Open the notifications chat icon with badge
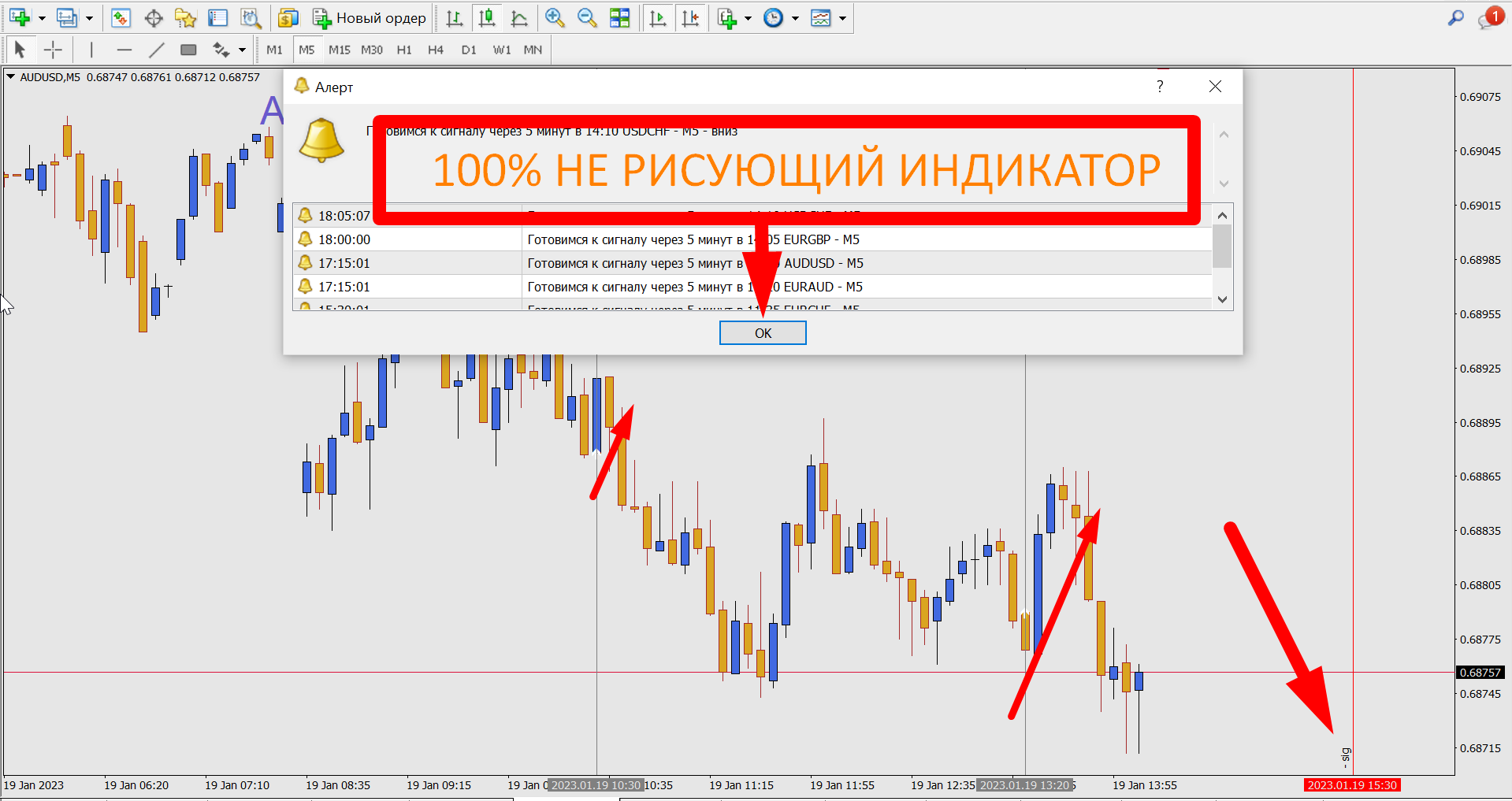Viewport: 1512px width, 801px height. pos(1490,17)
